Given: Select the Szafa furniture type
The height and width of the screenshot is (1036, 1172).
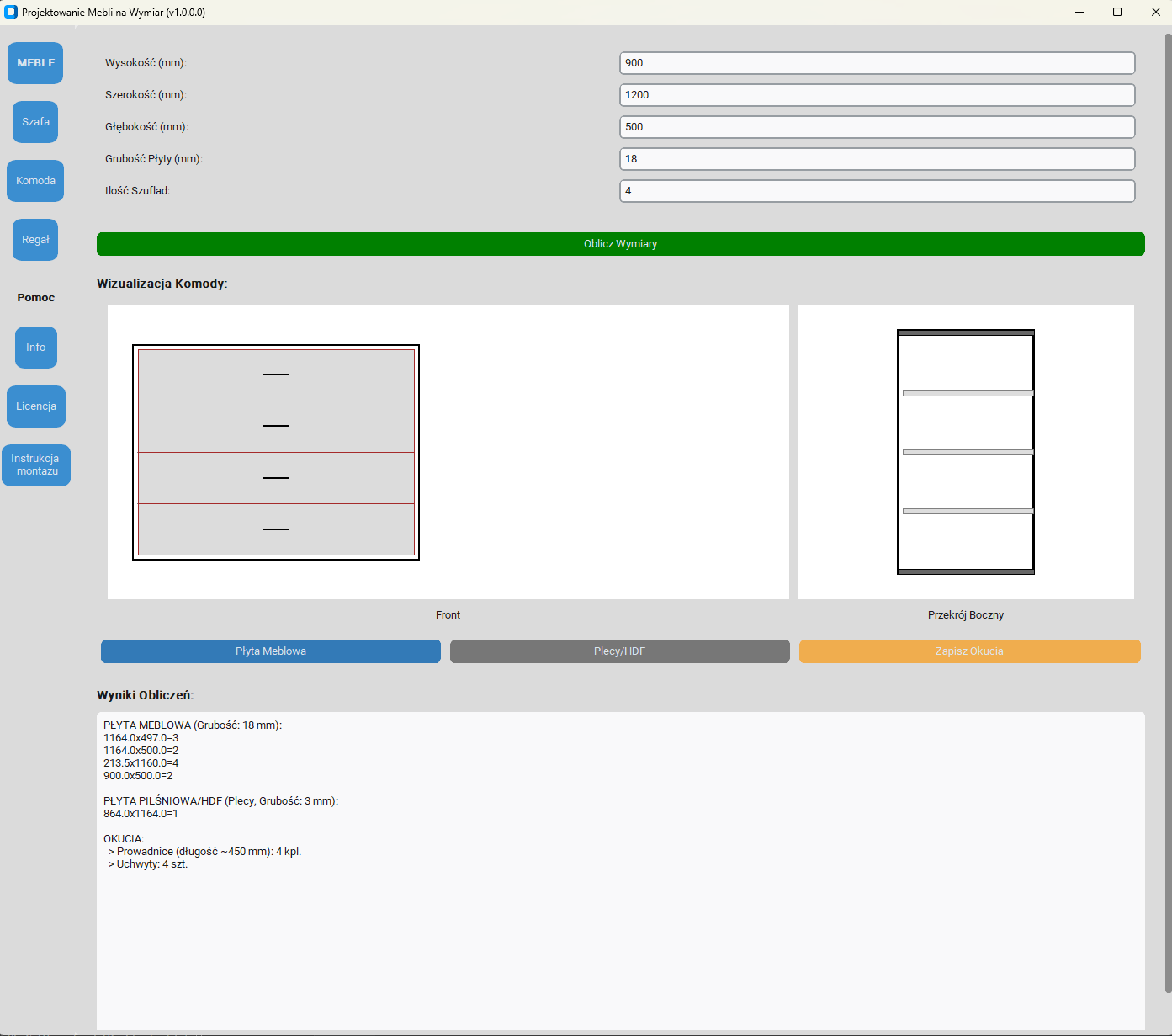Looking at the screenshot, I should [35, 122].
